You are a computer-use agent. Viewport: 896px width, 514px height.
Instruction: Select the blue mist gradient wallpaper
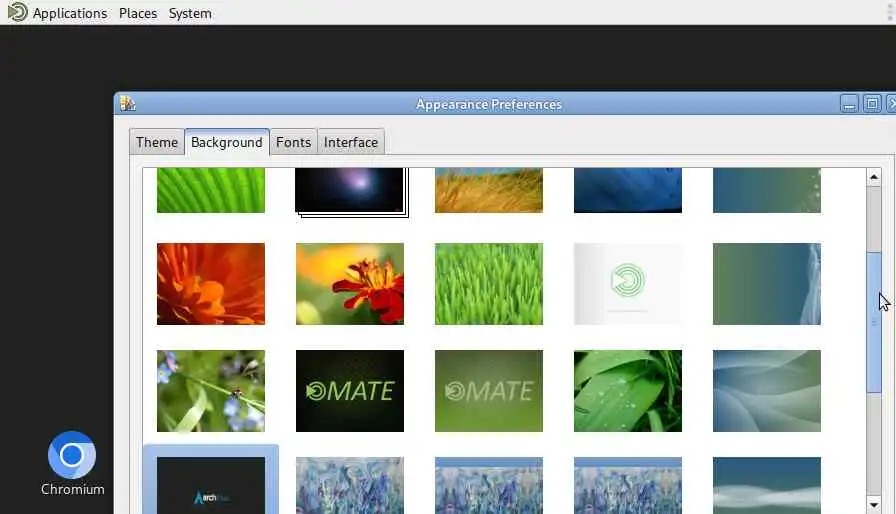click(x=767, y=485)
